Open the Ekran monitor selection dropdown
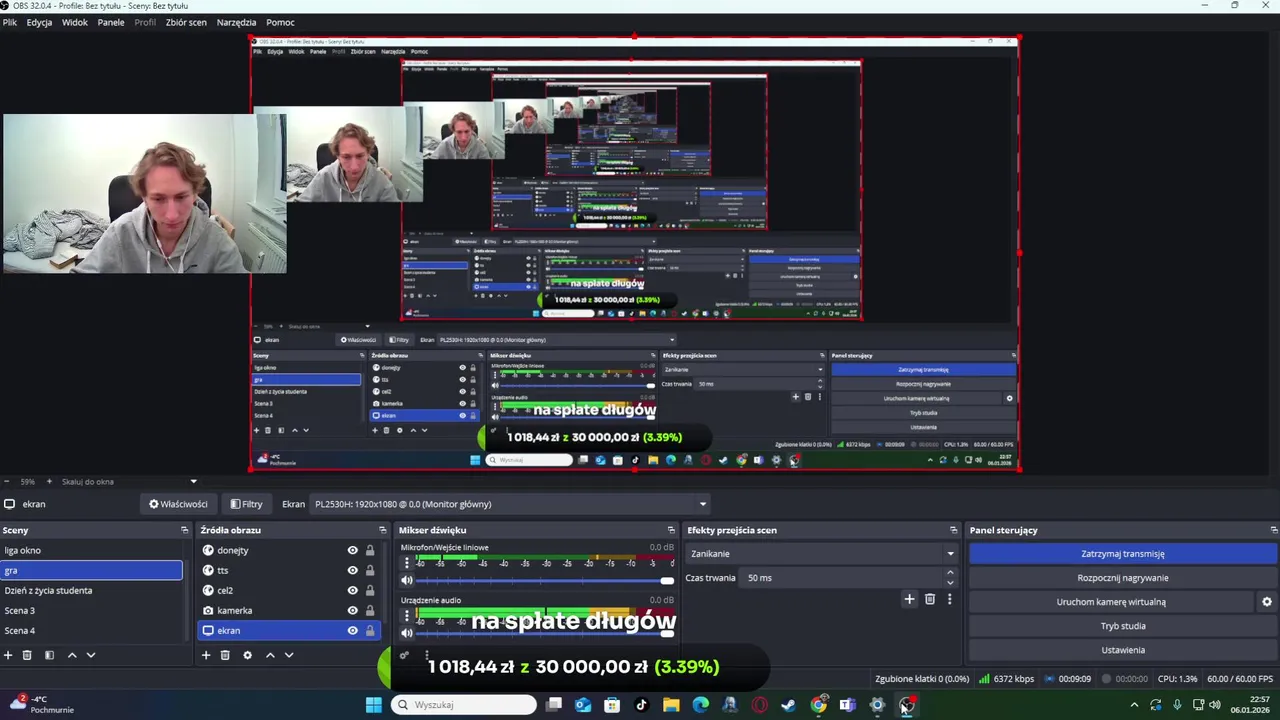This screenshot has width=1280, height=720. (510, 504)
